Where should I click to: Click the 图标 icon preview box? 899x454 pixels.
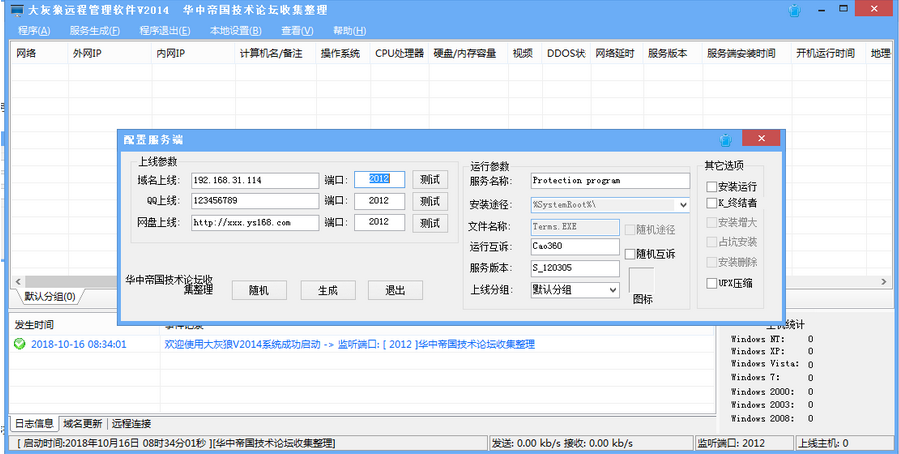pos(642,280)
